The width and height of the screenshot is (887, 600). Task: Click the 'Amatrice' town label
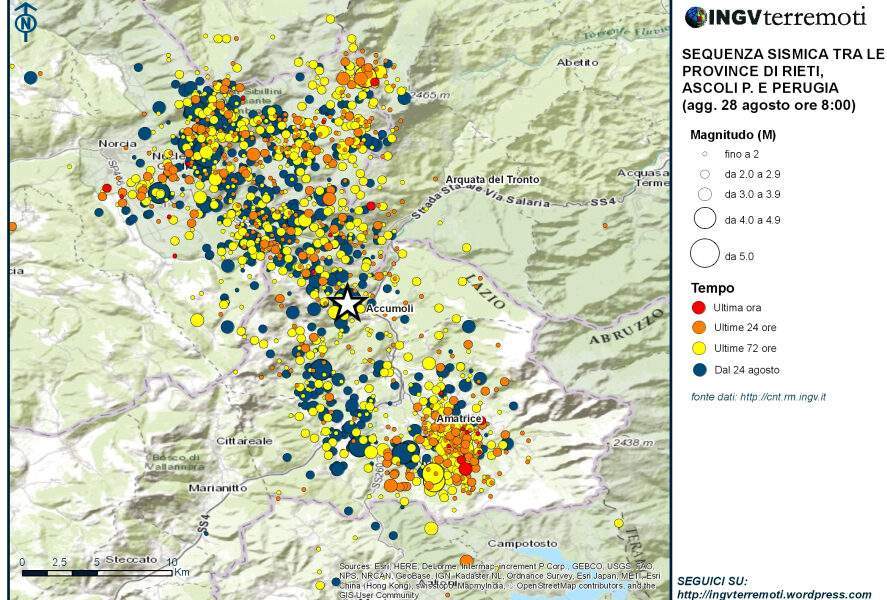pyautogui.click(x=458, y=419)
